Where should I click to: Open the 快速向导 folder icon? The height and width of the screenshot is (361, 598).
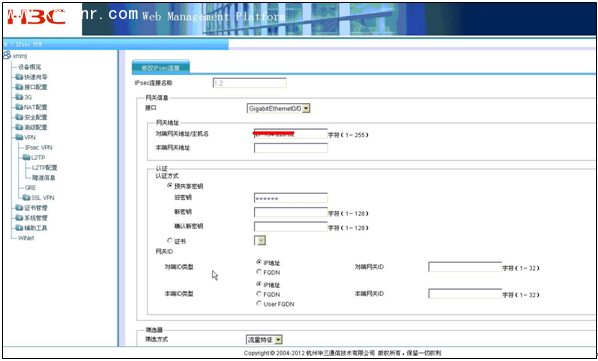[x=19, y=77]
